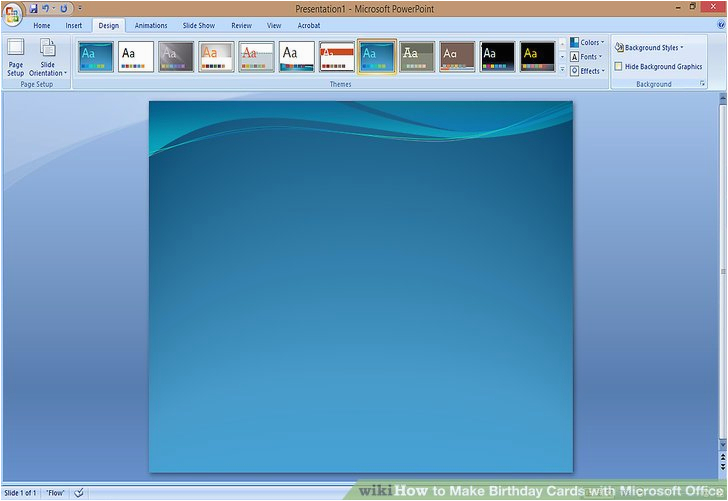Click the blue slide canvas
This screenshot has height=501, width=728.
pos(361,286)
